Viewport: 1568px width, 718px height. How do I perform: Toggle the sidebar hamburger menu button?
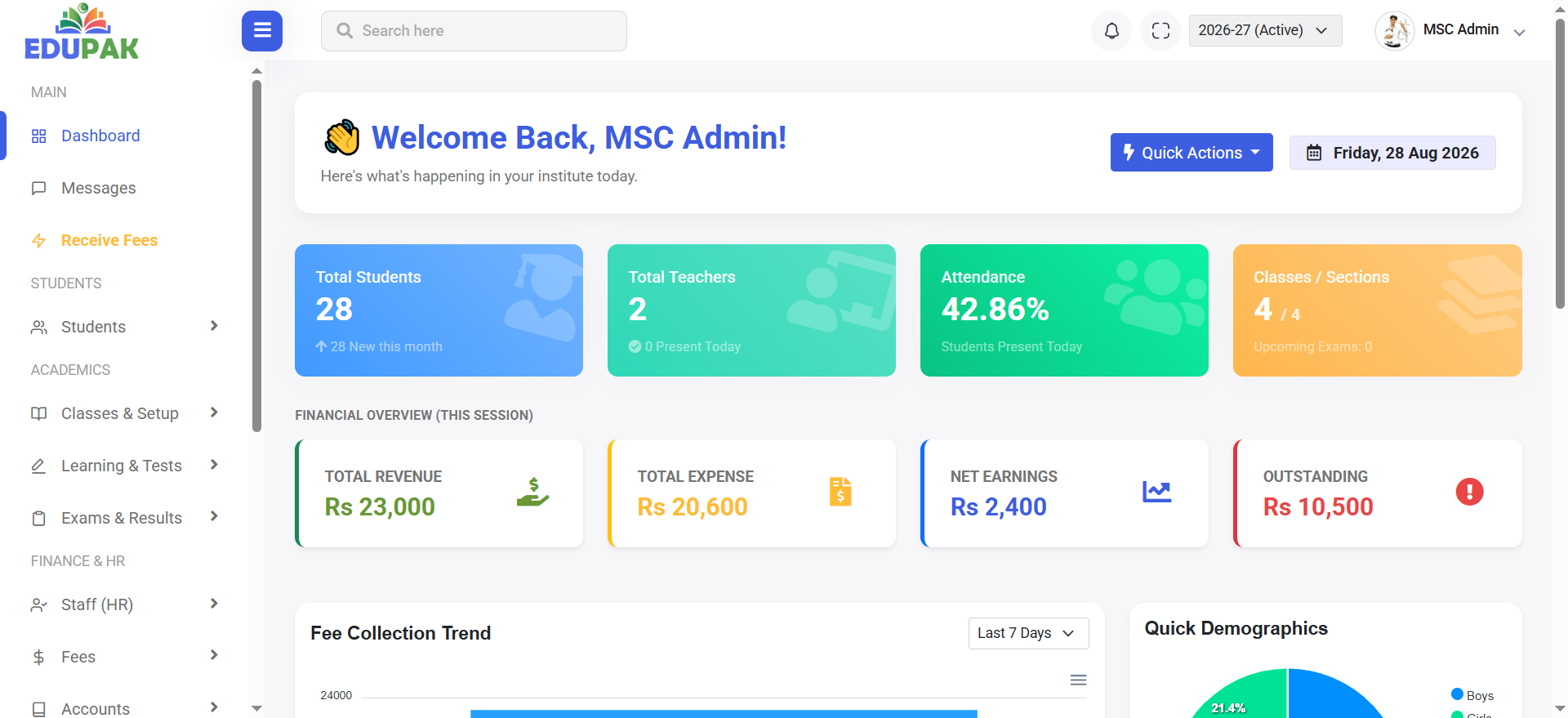coord(262,31)
